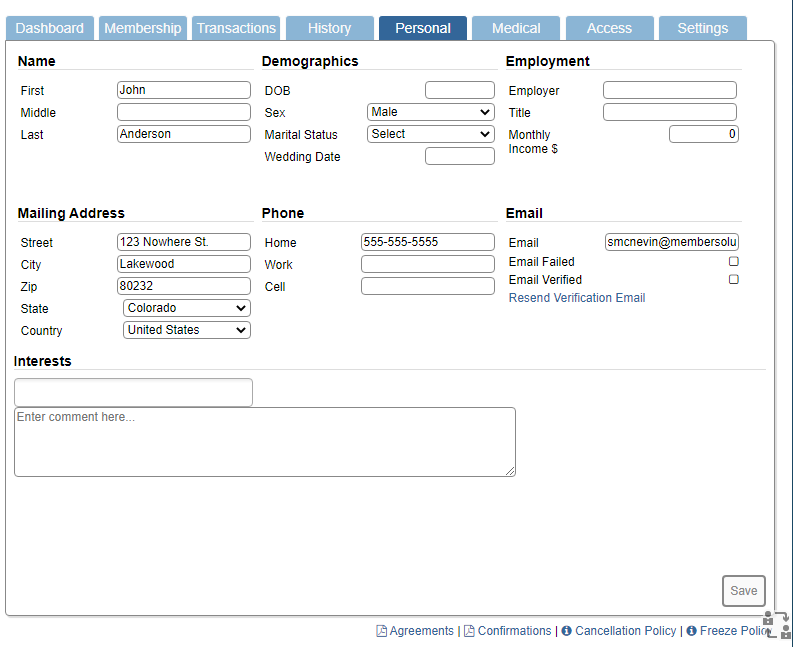Click the First name field

[184, 90]
